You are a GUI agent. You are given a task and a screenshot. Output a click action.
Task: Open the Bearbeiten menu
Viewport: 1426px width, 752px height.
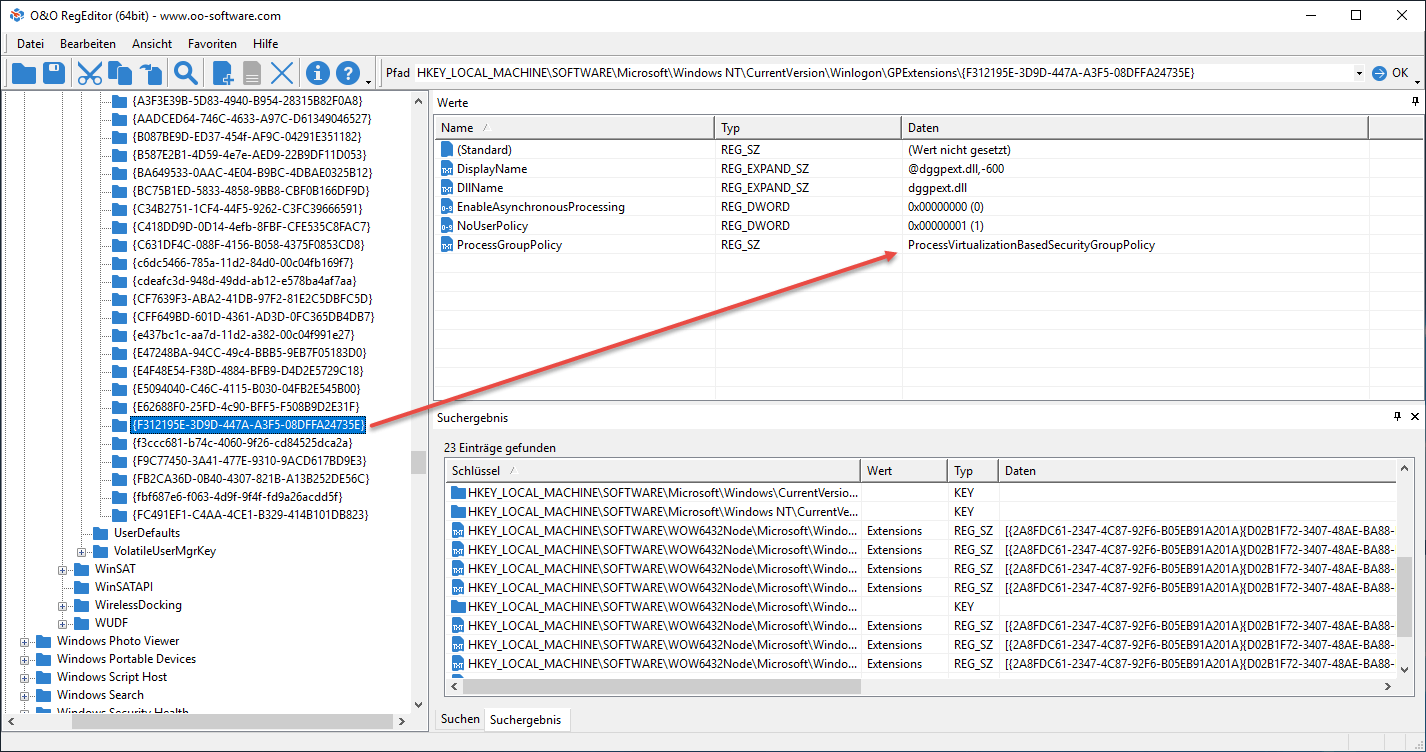(88, 44)
